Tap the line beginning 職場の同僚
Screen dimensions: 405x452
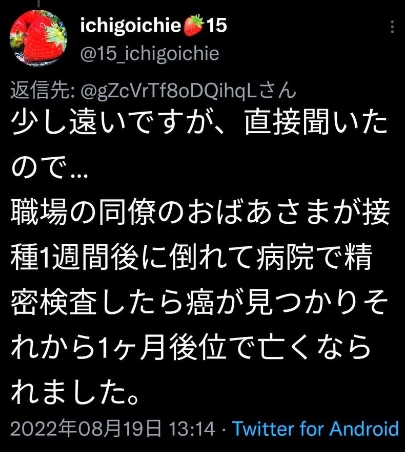tap(200, 213)
